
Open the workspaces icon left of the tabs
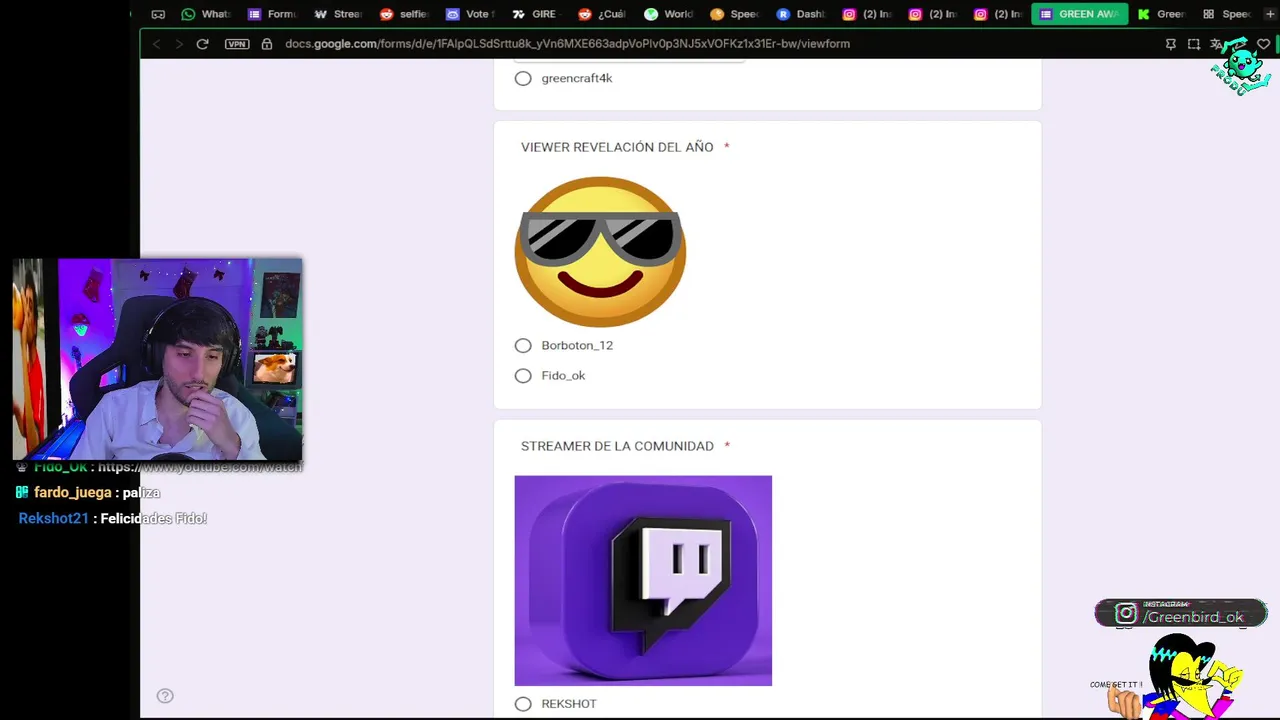click(x=158, y=14)
